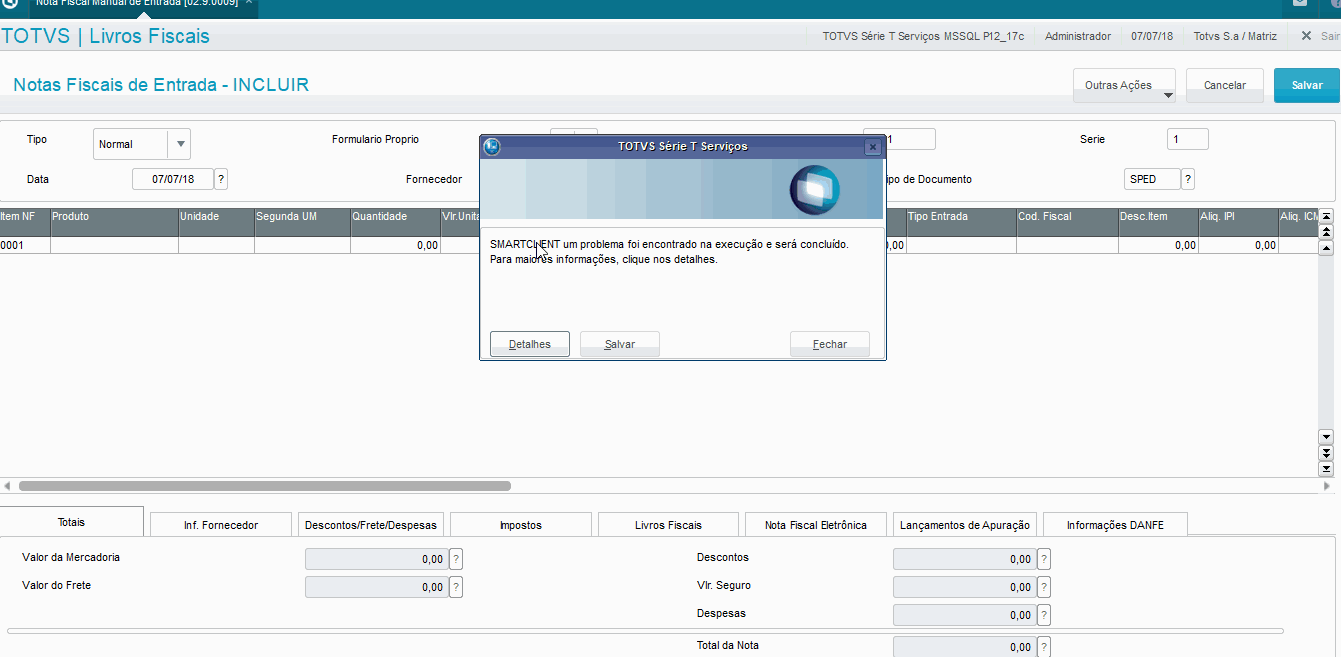Open the Lançamentos de Apuração tab
Viewport: 1341px width, 657px height.
[x=965, y=525]
